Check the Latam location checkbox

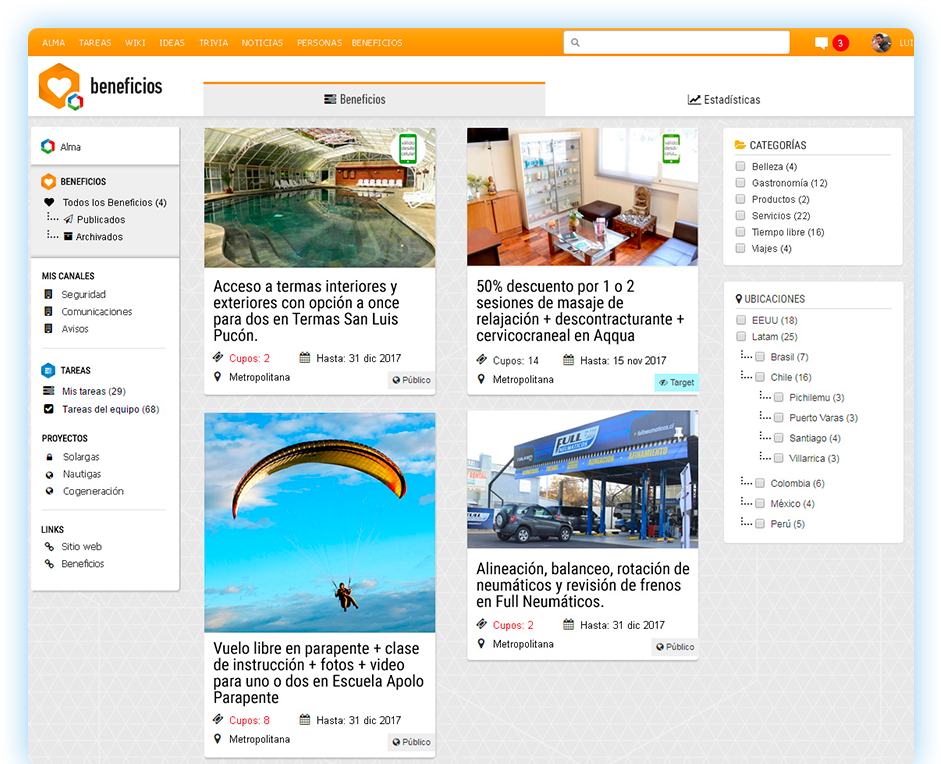[x=741, y=337]
